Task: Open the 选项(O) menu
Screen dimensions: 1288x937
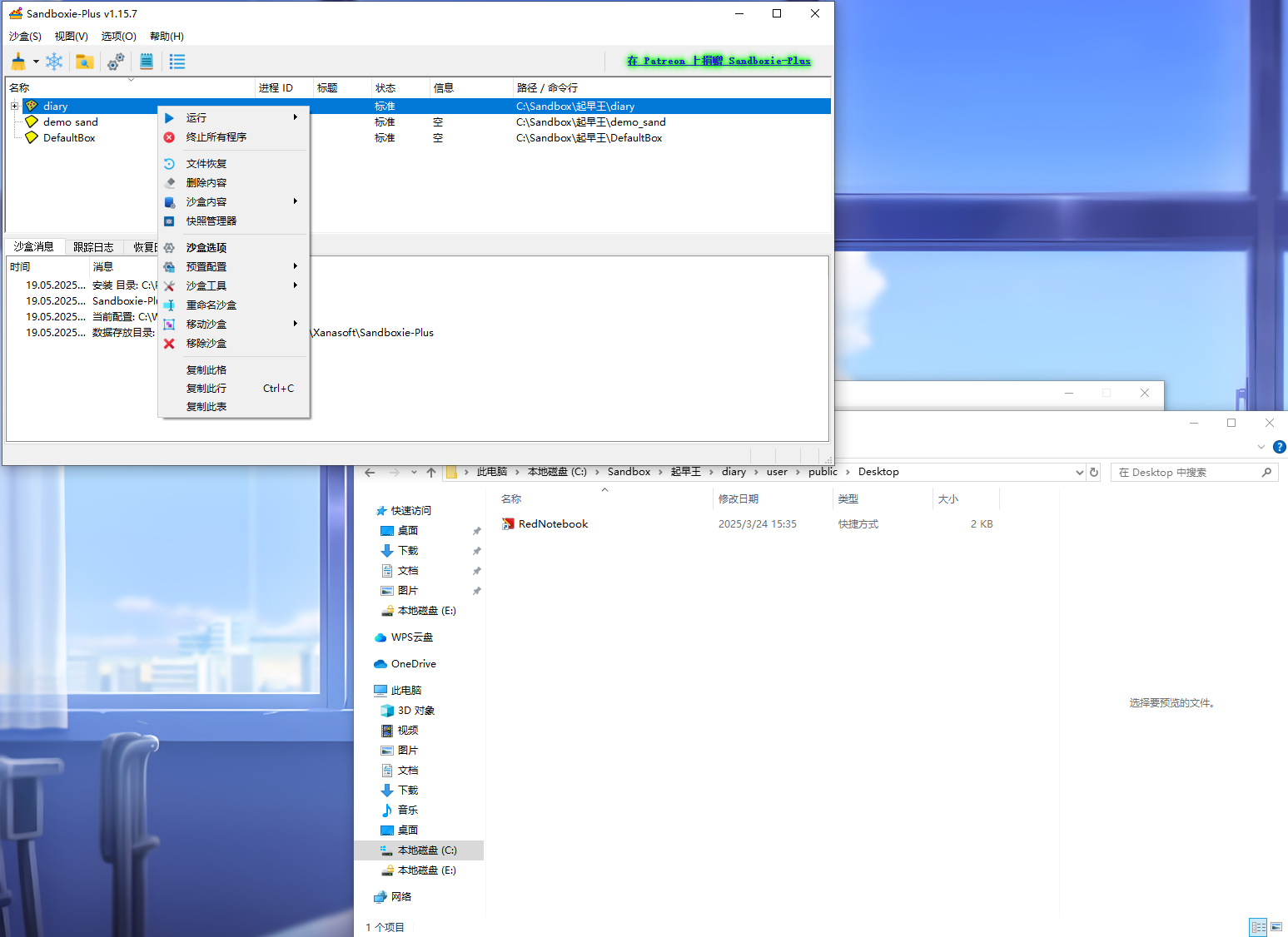Action: pyautogui.click(x=119, y=37)
